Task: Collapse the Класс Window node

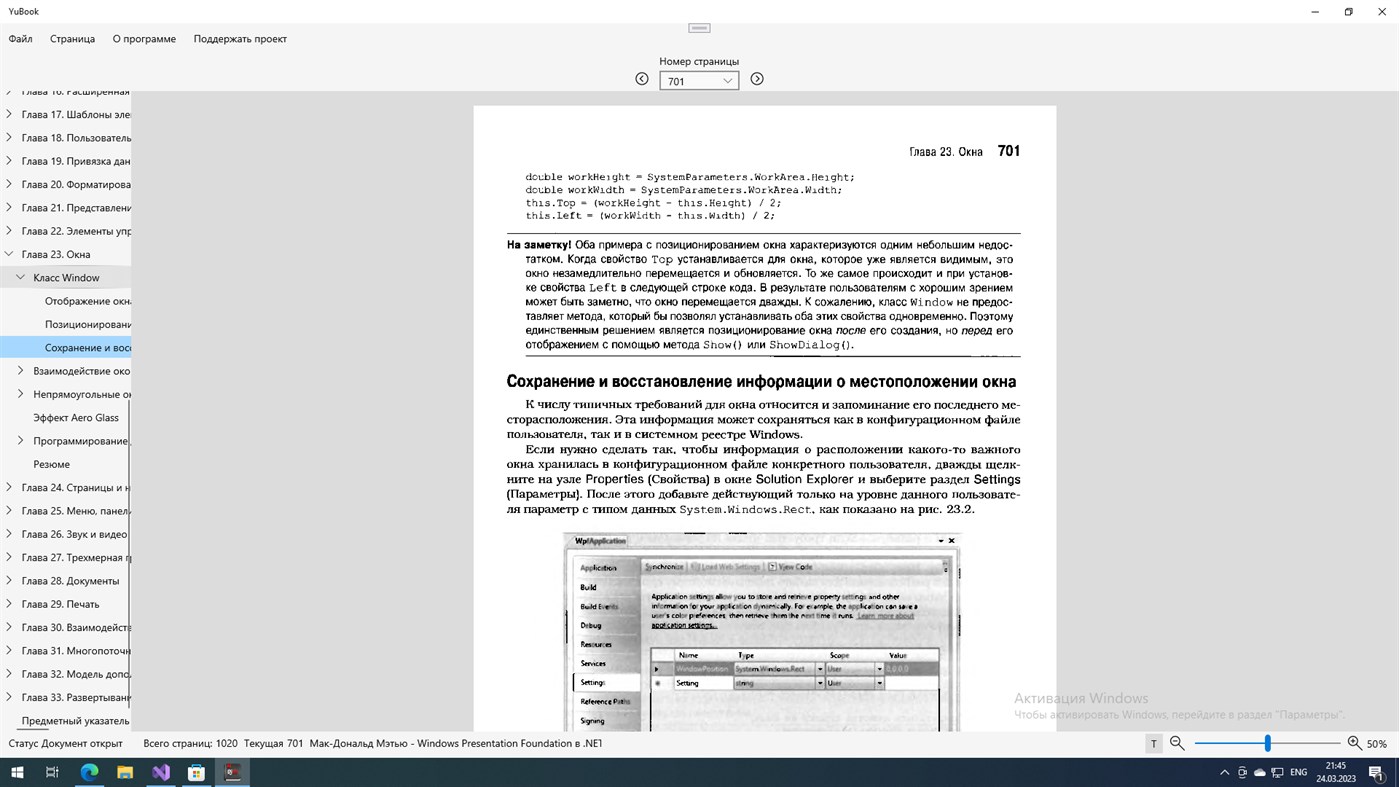Action: (x=21, y=277)
